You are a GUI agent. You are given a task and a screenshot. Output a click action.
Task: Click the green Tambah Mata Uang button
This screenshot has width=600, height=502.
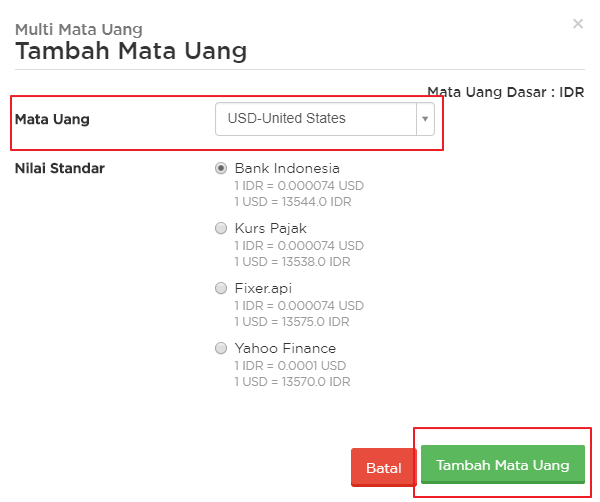[x=503, y=465]
